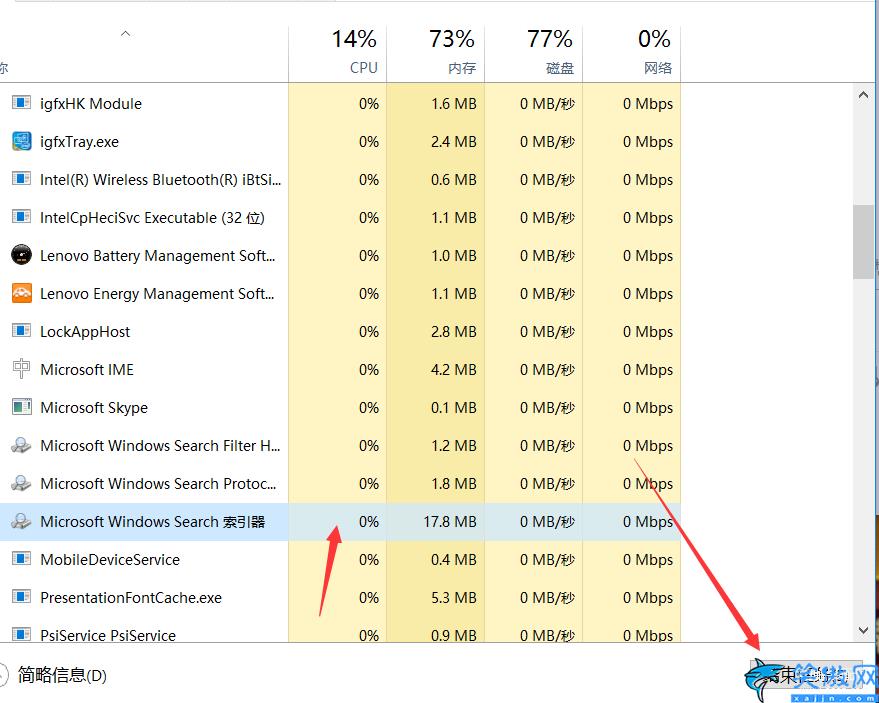Switch to 简略信息(D) compact view
This screenshot has height=703, width=879.
(62, 675)
